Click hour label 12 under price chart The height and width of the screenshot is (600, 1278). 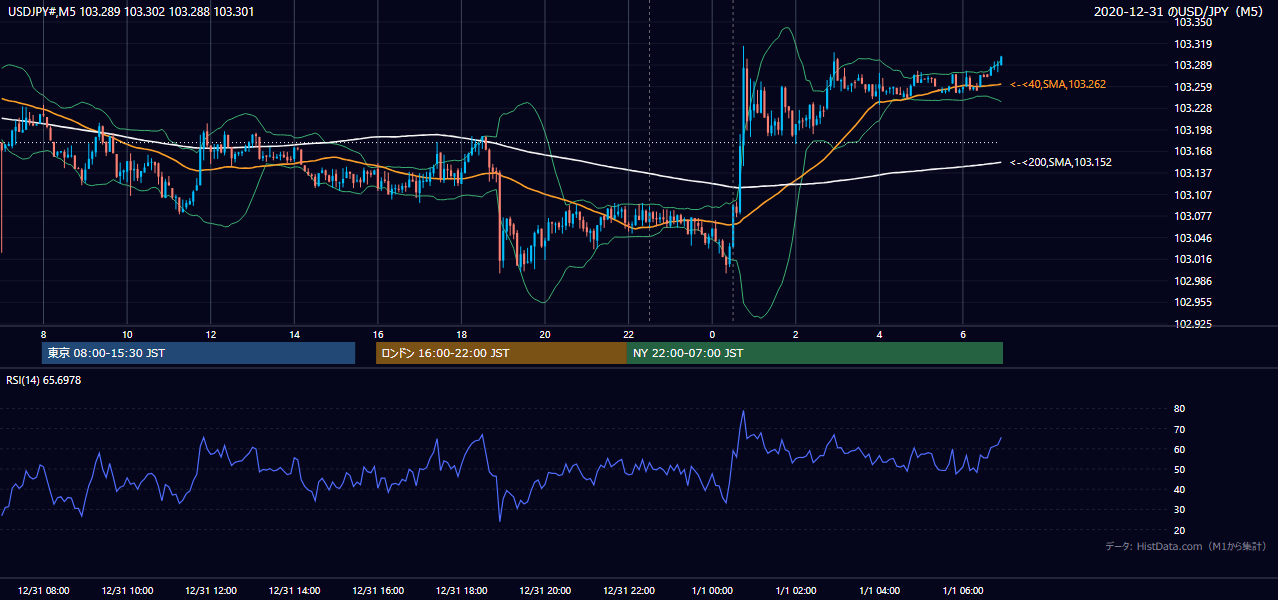click(x=211, y=334)
